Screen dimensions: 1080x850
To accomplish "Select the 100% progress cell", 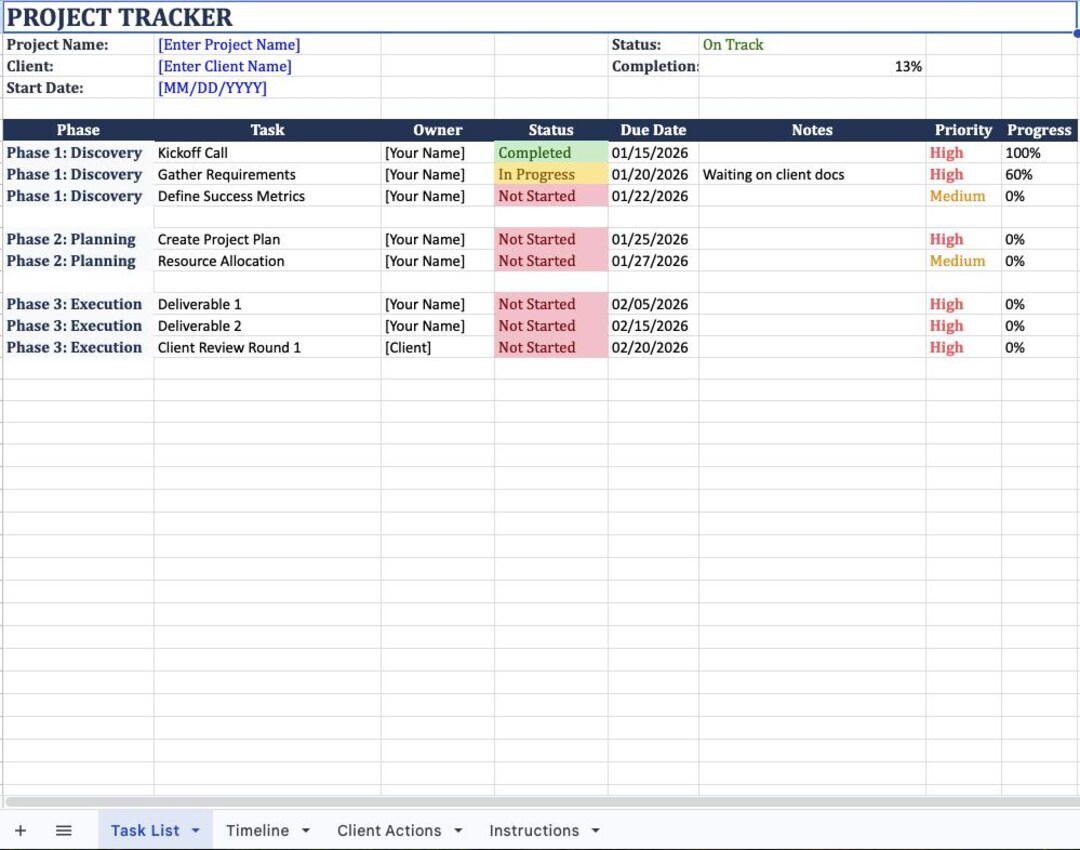I will (1039, 153).
